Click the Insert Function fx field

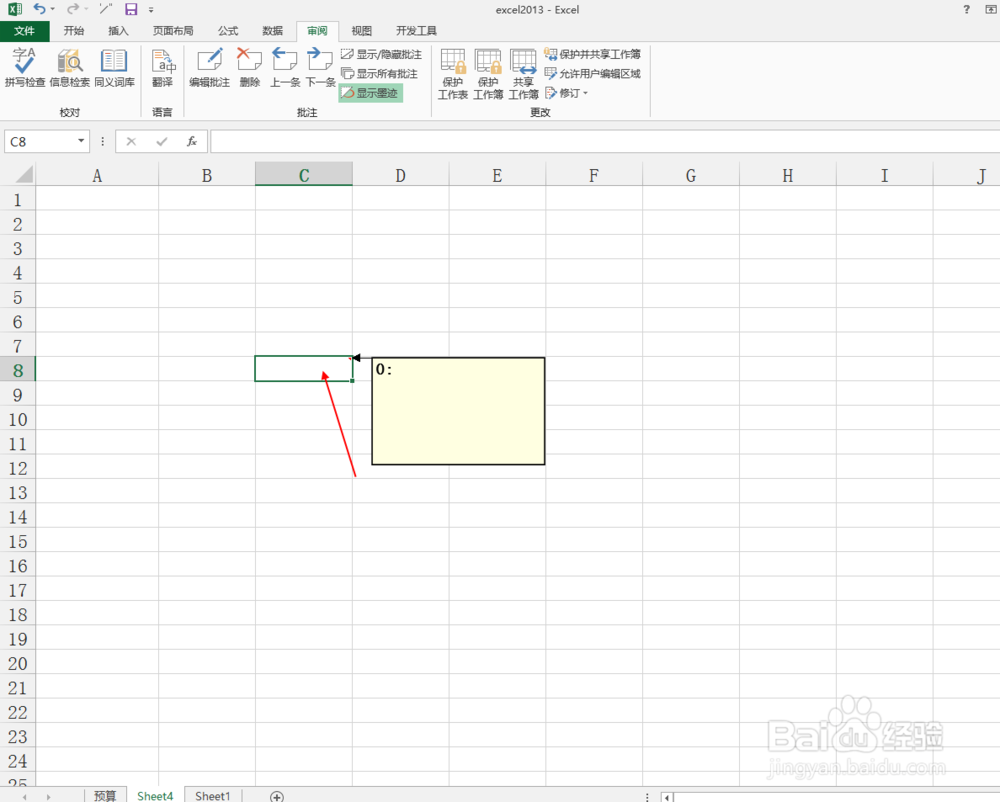click(x=192, y=141)
